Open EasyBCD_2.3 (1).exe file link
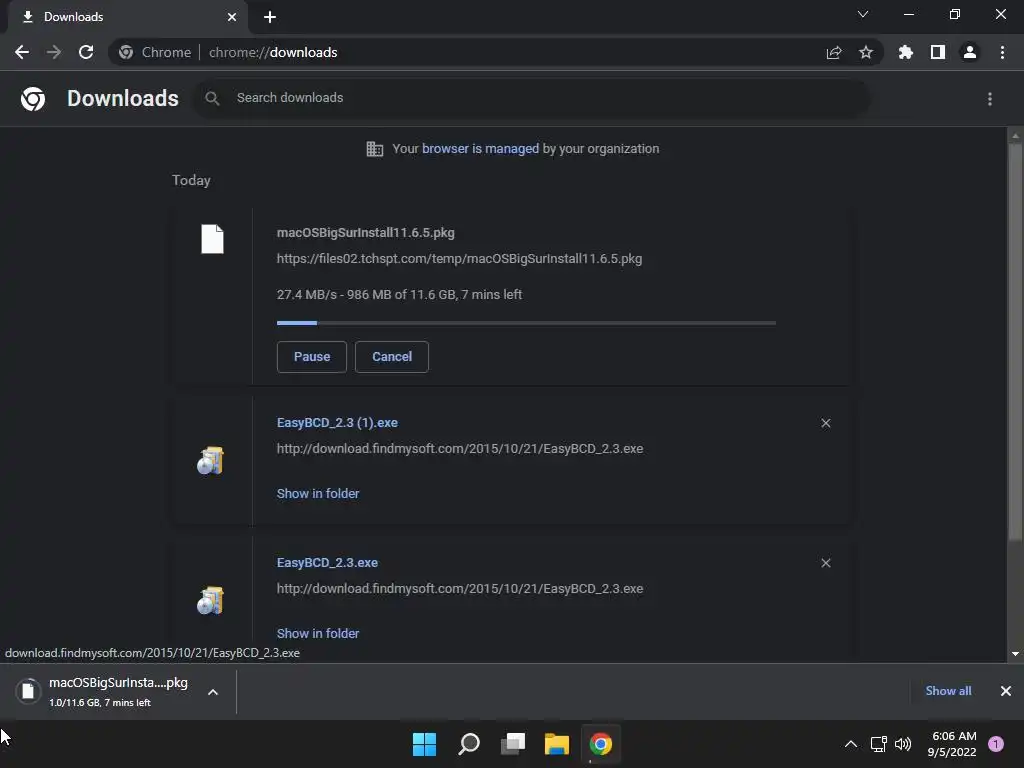Image resolution: width=1024 pixels, height=768 pixels. pos(337,423)
